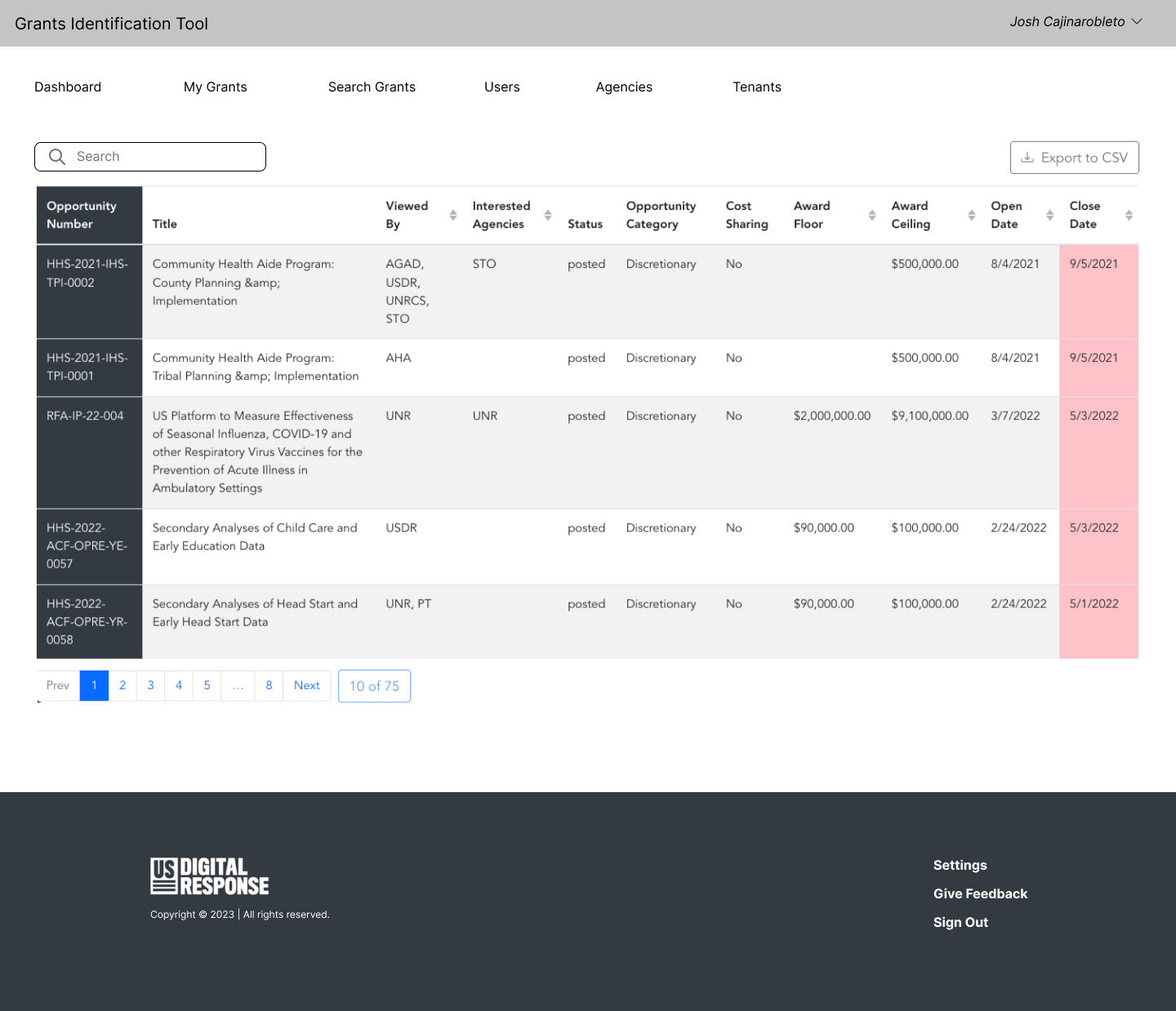Click the download icon on Export to CSV

tap(1028, 158)
